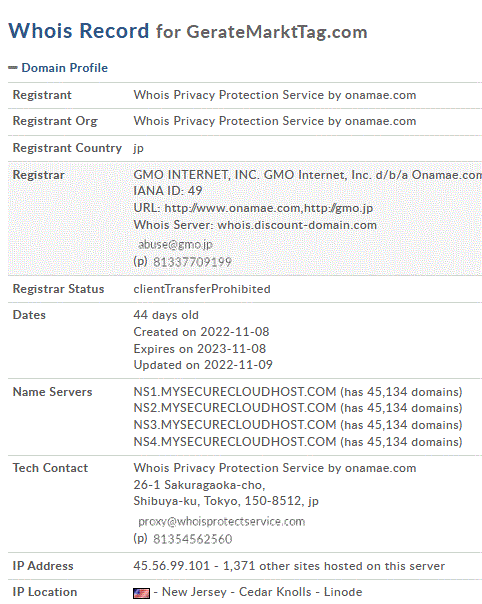Click the US flag icon in IP Location
This screenshot has width=482, height=604.
click(x=141, y=593)
